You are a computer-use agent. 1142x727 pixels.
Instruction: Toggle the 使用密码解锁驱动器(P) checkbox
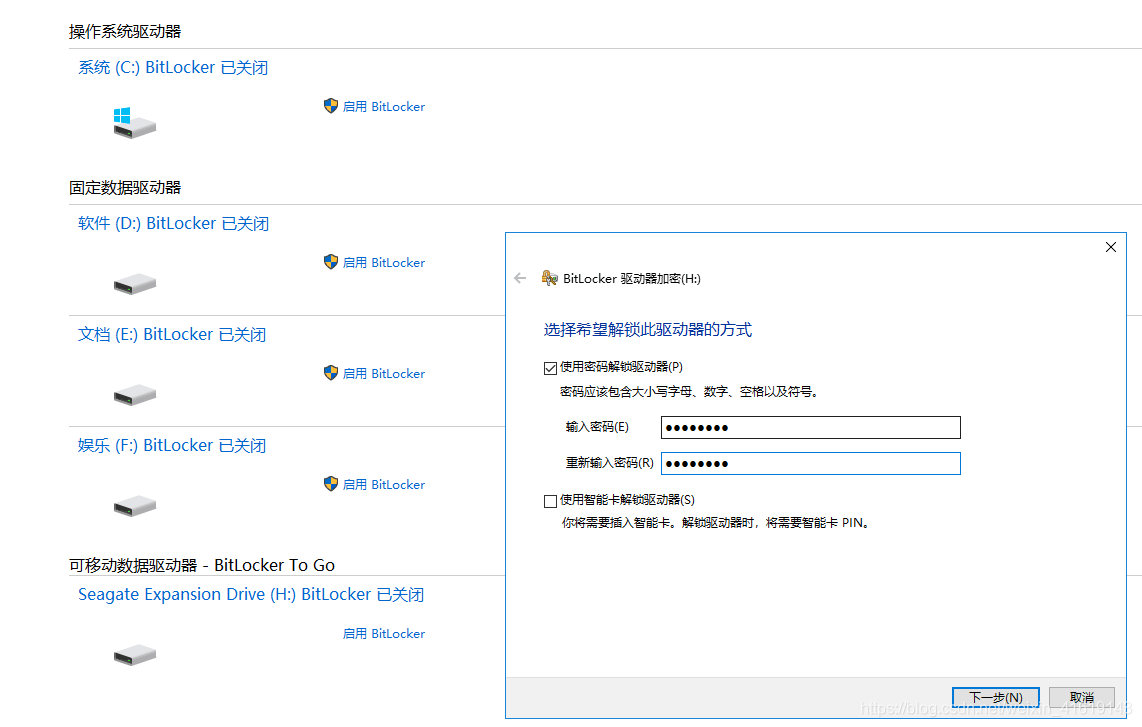point(551,368)
